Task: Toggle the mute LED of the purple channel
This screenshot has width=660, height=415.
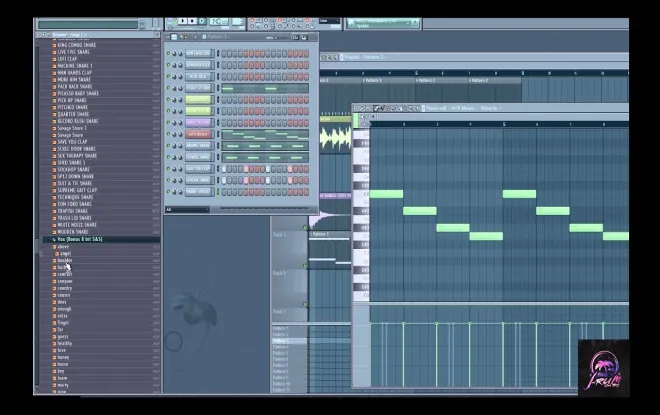Action: [x=169, y=122]
